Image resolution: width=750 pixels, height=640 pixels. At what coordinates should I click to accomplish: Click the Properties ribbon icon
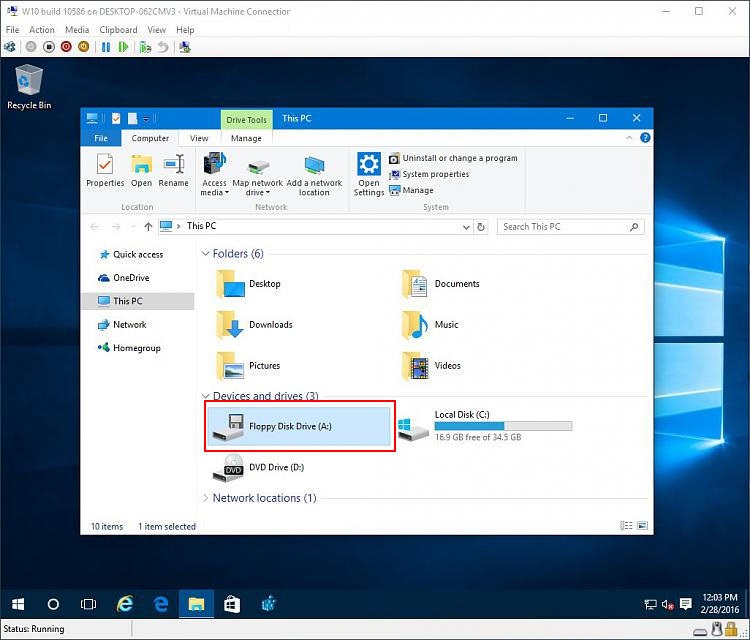coord(105,171)
